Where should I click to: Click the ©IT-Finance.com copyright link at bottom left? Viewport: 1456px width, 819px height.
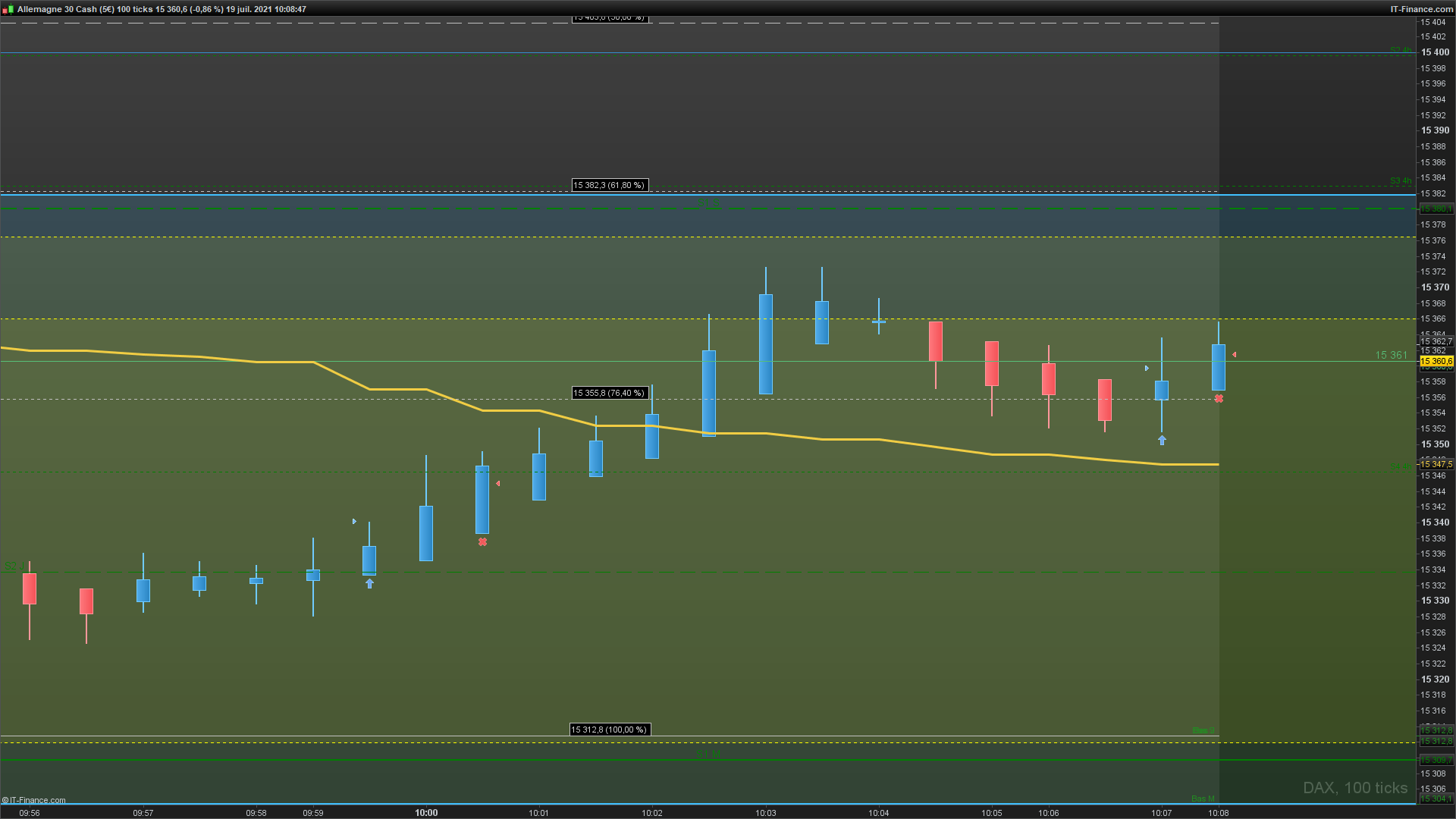tap(34, 800)
